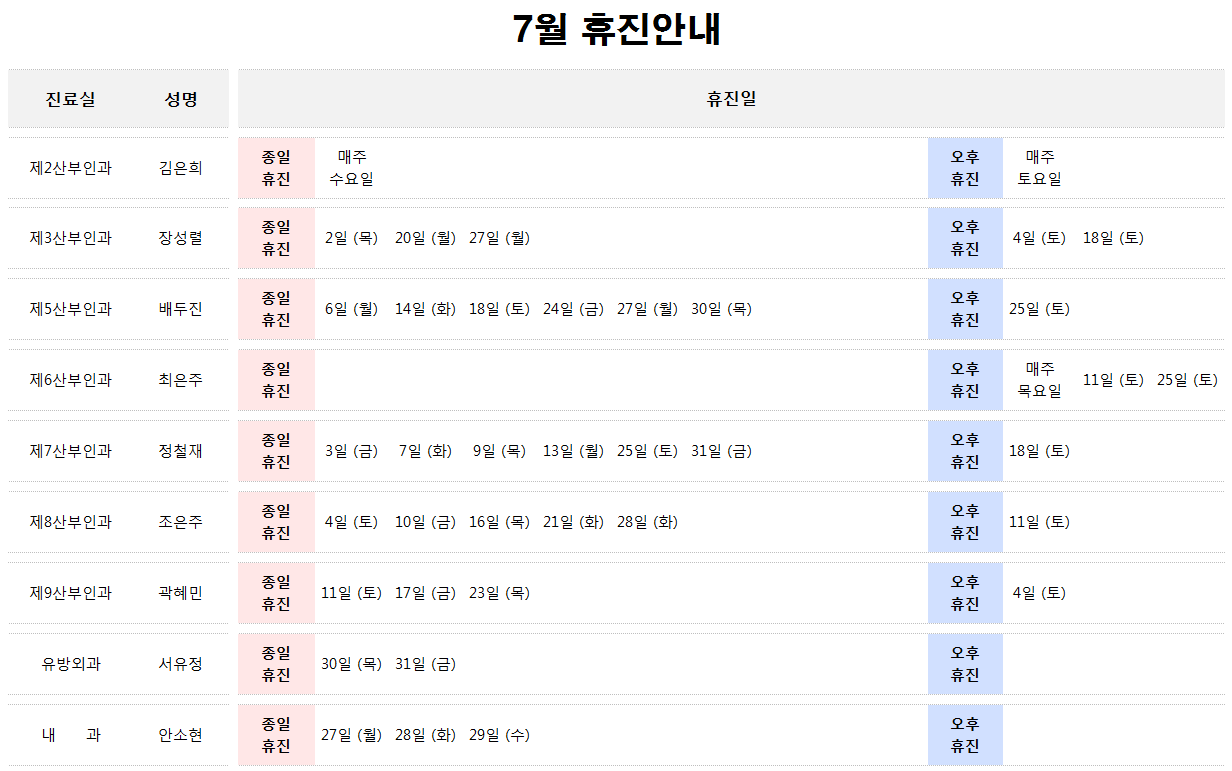This screenshot has width=1232, height=771.
Task: Click the blue 오후휴진 label for 정철재
Action: click(965, 451)
